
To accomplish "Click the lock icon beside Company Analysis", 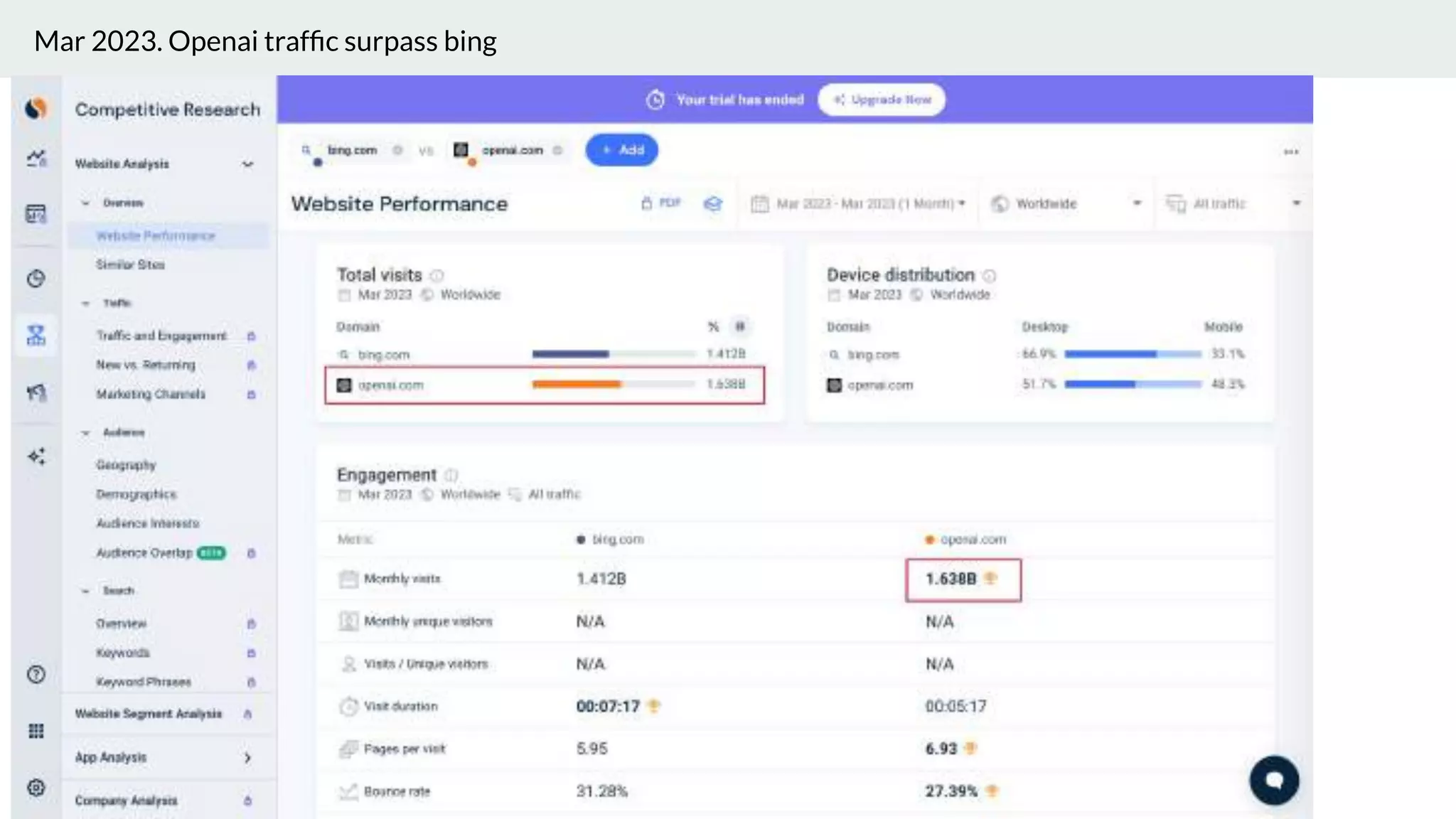I will (x=247, y=801).
